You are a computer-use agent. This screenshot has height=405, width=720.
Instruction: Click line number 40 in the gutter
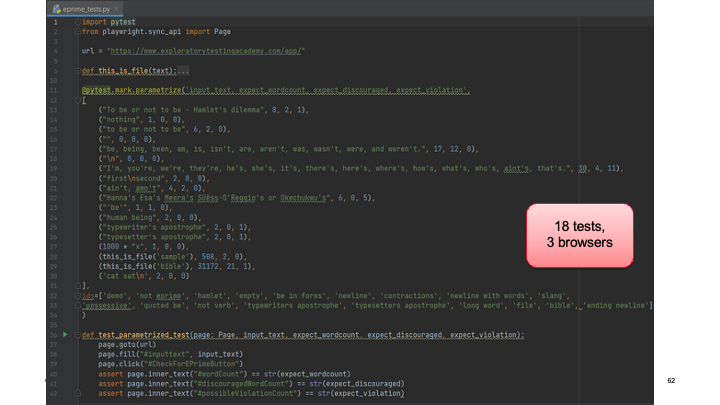coord(54,374)
